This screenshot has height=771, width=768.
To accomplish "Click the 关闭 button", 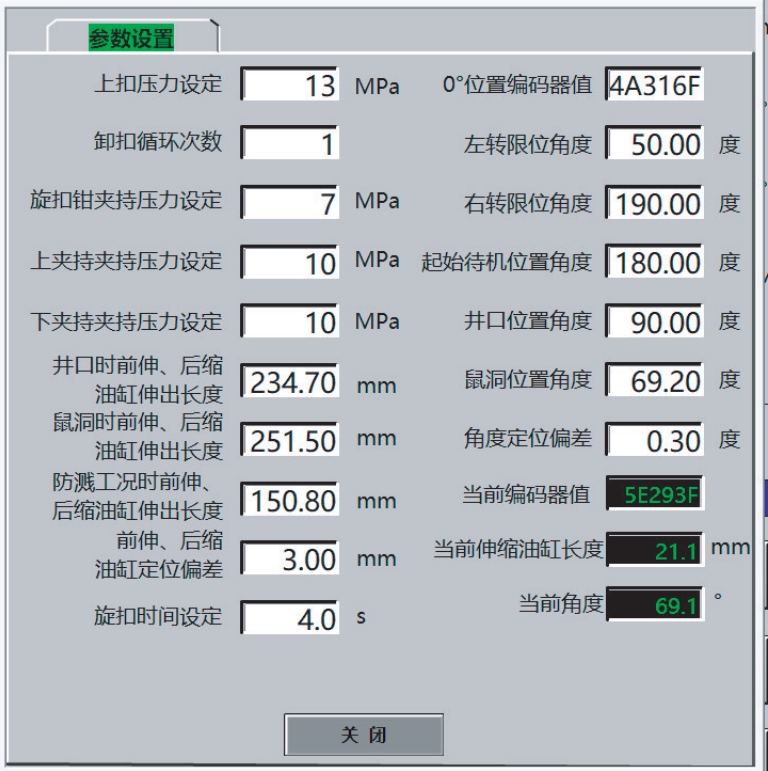I will pyautogui.click(x=364, y=735).
